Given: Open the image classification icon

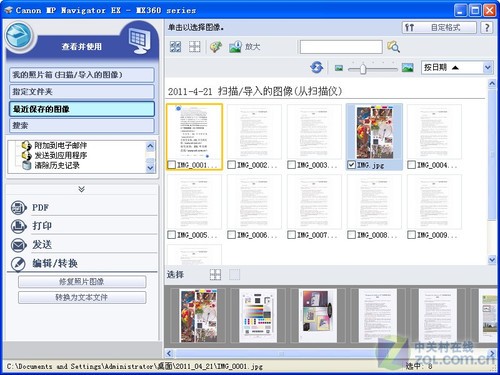Looking at the screenshot, I should (216, 47).
